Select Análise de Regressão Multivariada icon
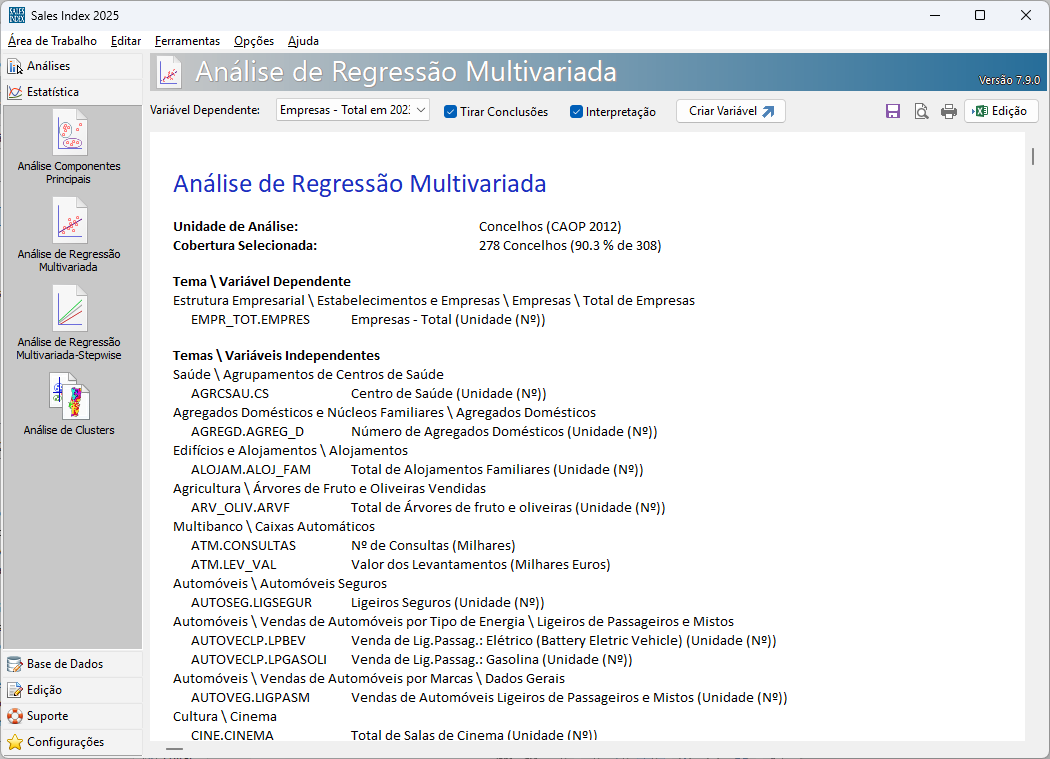Screen dimensions: 1050x759 [x=69, y=221]
